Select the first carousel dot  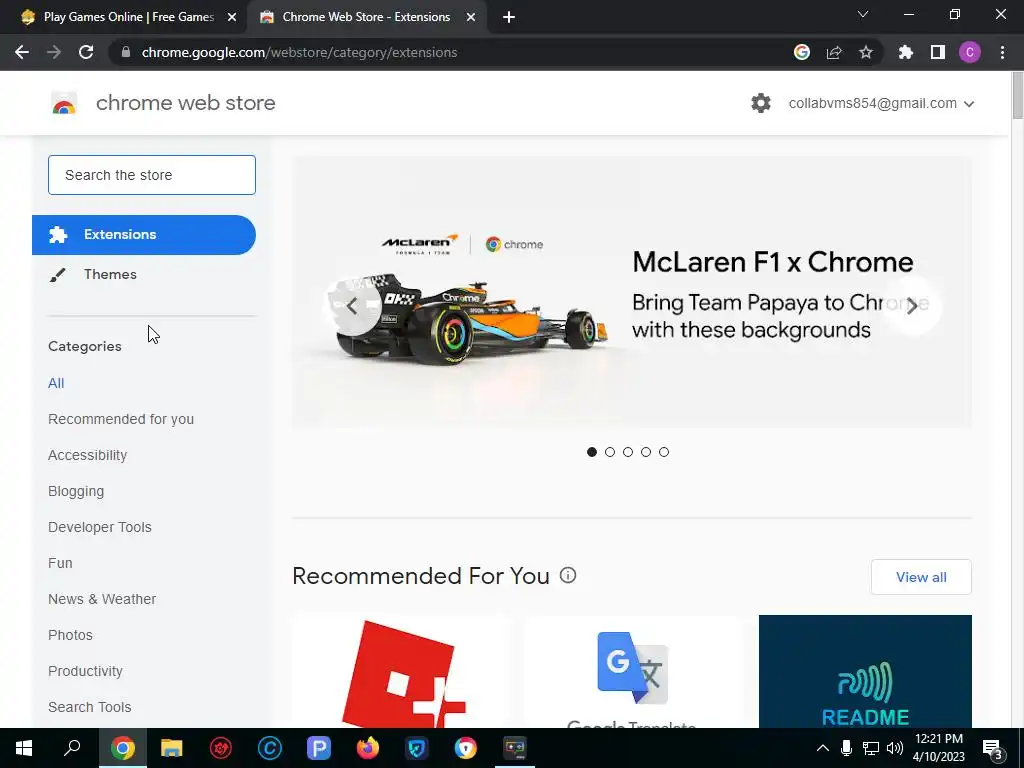pyautogui.click(x=592, y=452)
